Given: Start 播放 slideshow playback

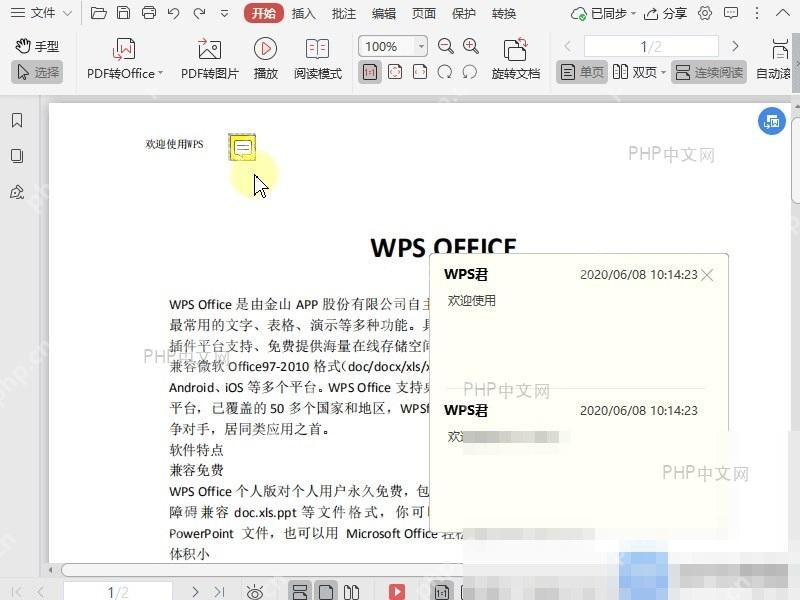Looking at the screenshot, I should (265, 59).
